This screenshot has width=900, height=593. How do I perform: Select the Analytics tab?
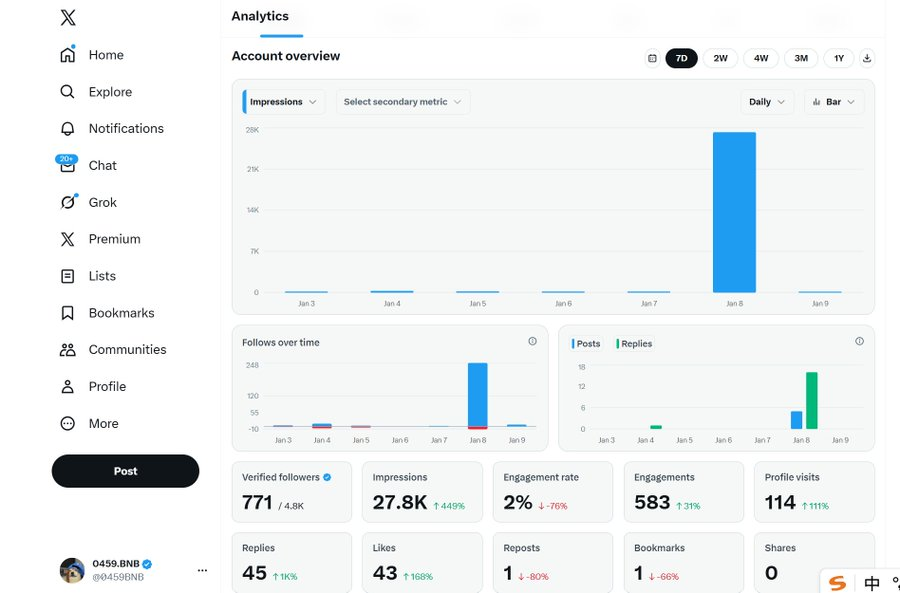260,17
